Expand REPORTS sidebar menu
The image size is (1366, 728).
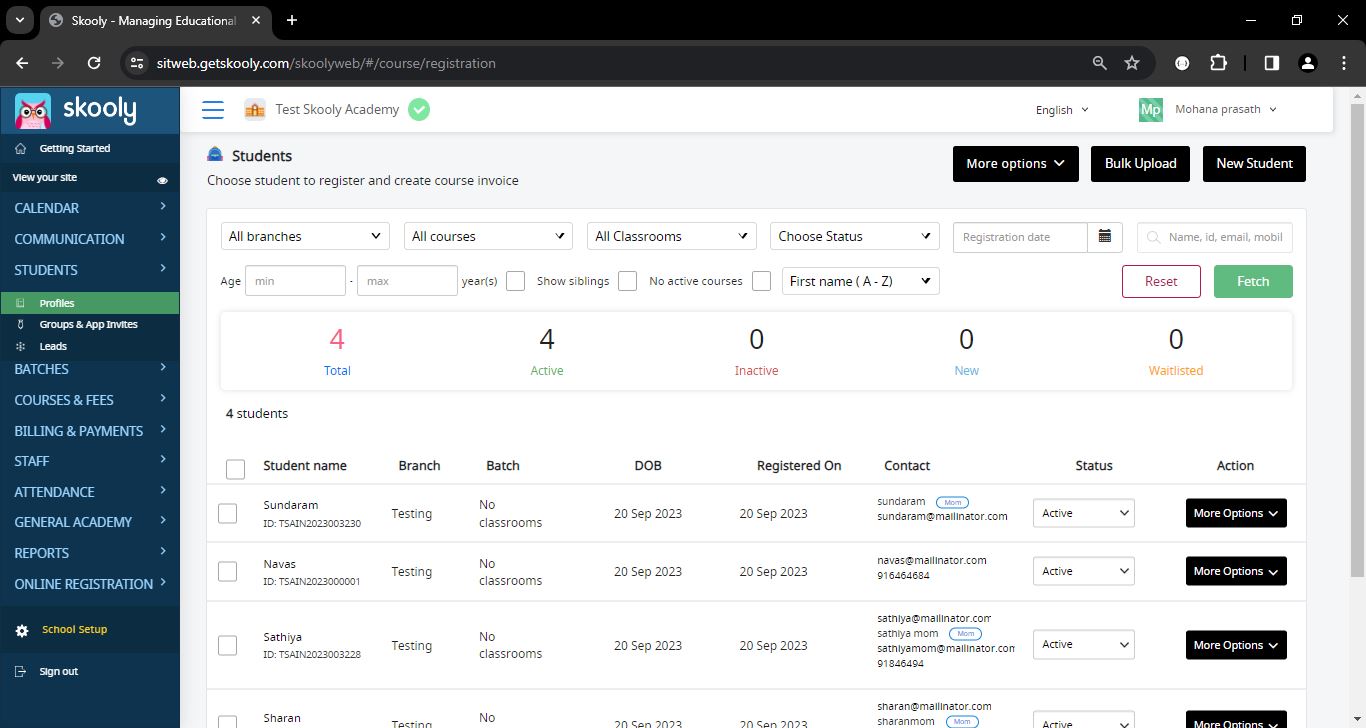pyautogui.click(x=90, y=553)
